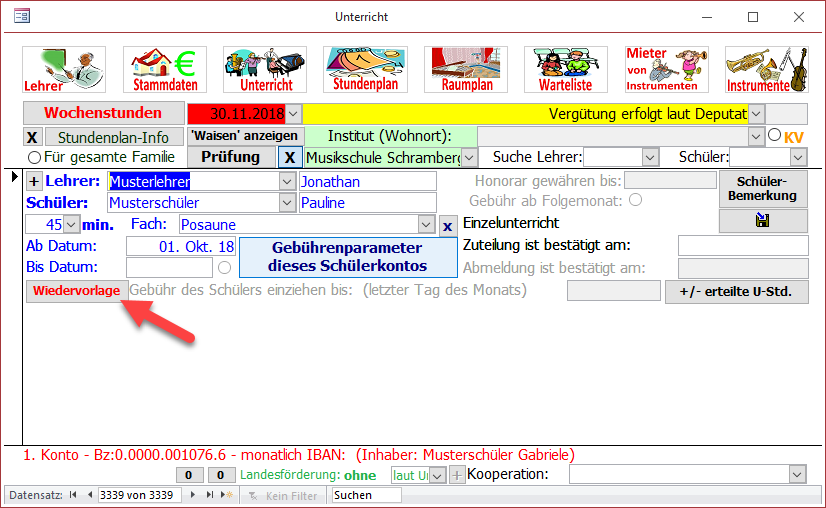Go to next record in navigator
Image resolution: width=826 pixels, height=508 pixels.
[193, 495]
